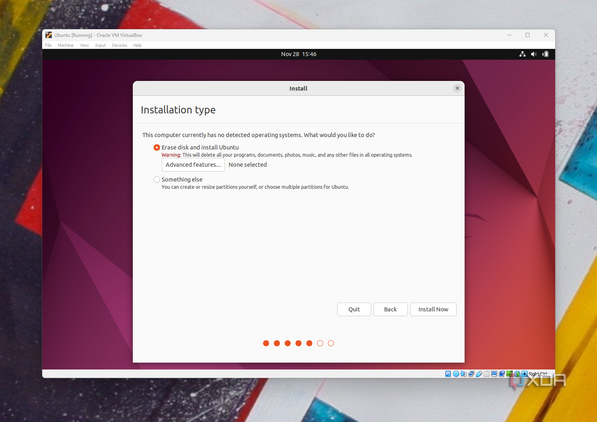Minimize the VirtualBox window
This screenshot has height=422, width=597.
[x=509, y=35]
